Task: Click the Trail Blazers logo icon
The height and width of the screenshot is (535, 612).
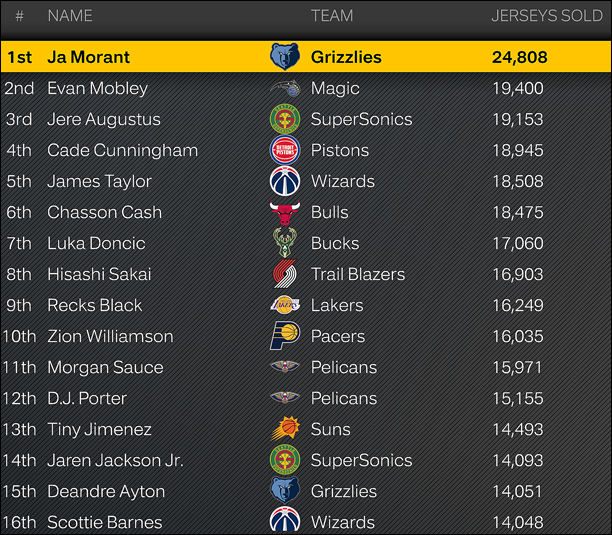Action: click(285, 274)
